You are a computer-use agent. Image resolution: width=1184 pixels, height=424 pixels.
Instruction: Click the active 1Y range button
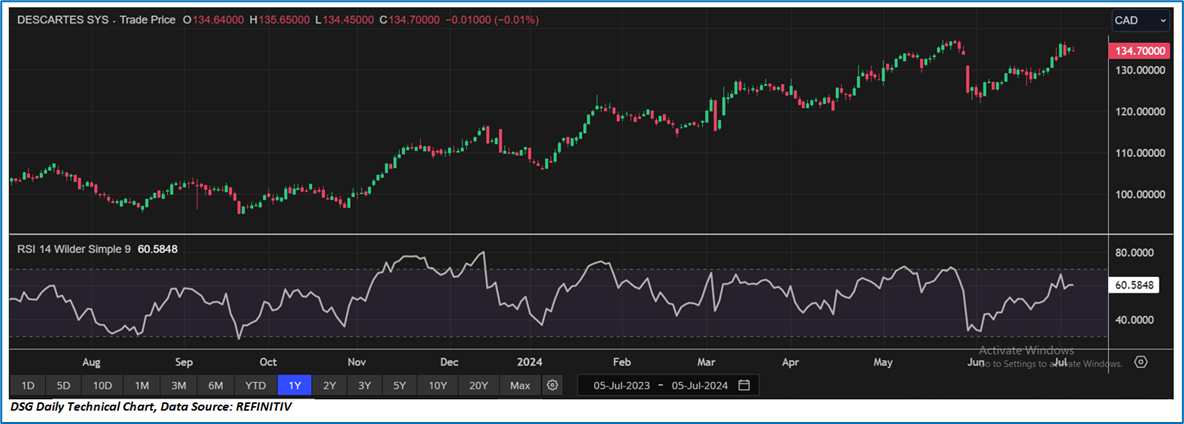pos(295,385)
